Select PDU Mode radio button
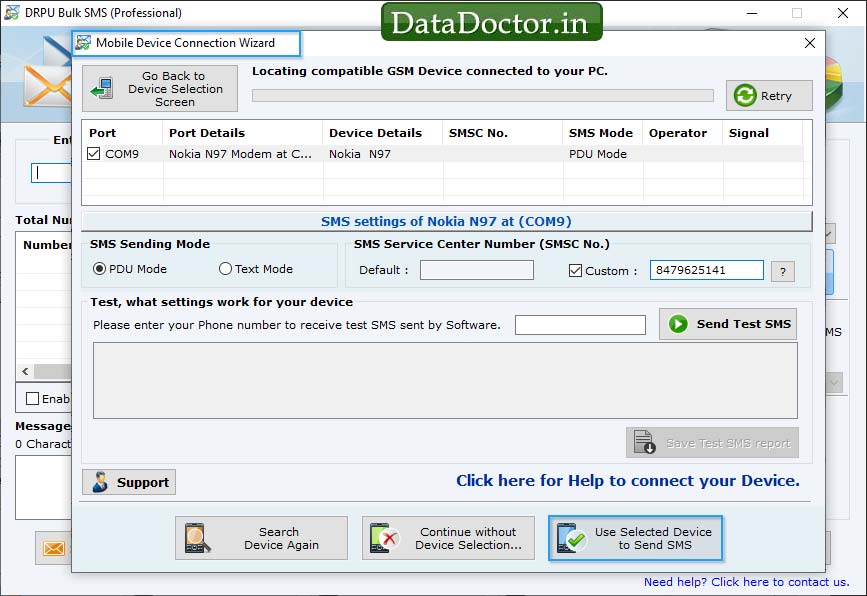The width and height of the screenshot is (867, 596). [x=99, y=269]
